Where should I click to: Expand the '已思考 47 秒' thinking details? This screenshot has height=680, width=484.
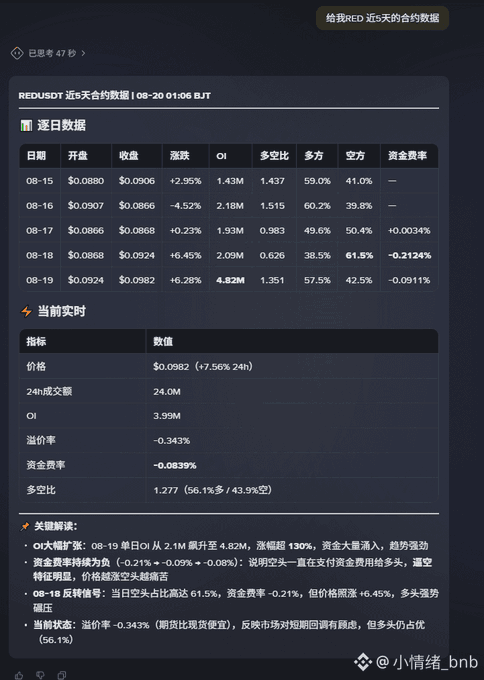point(57,53)
